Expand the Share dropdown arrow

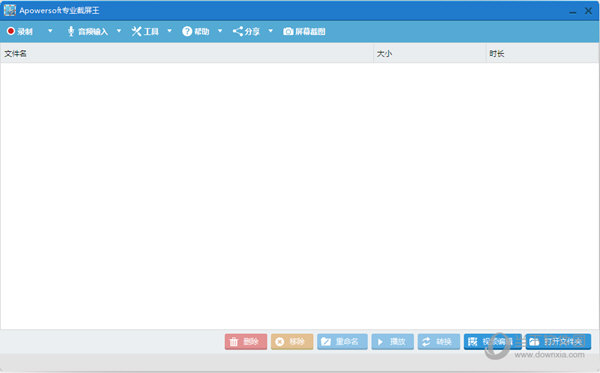pyautogui.click(x=270, y=31)
